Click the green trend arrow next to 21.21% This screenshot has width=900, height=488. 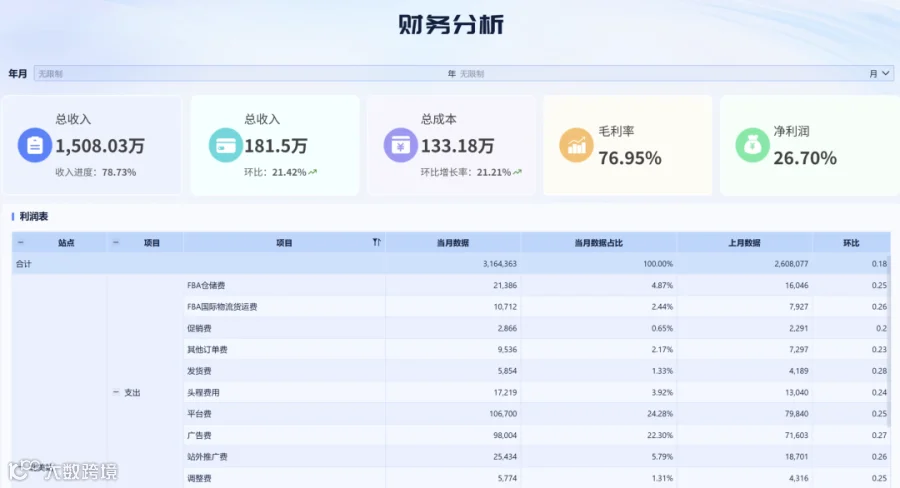(x=517, y=172)
